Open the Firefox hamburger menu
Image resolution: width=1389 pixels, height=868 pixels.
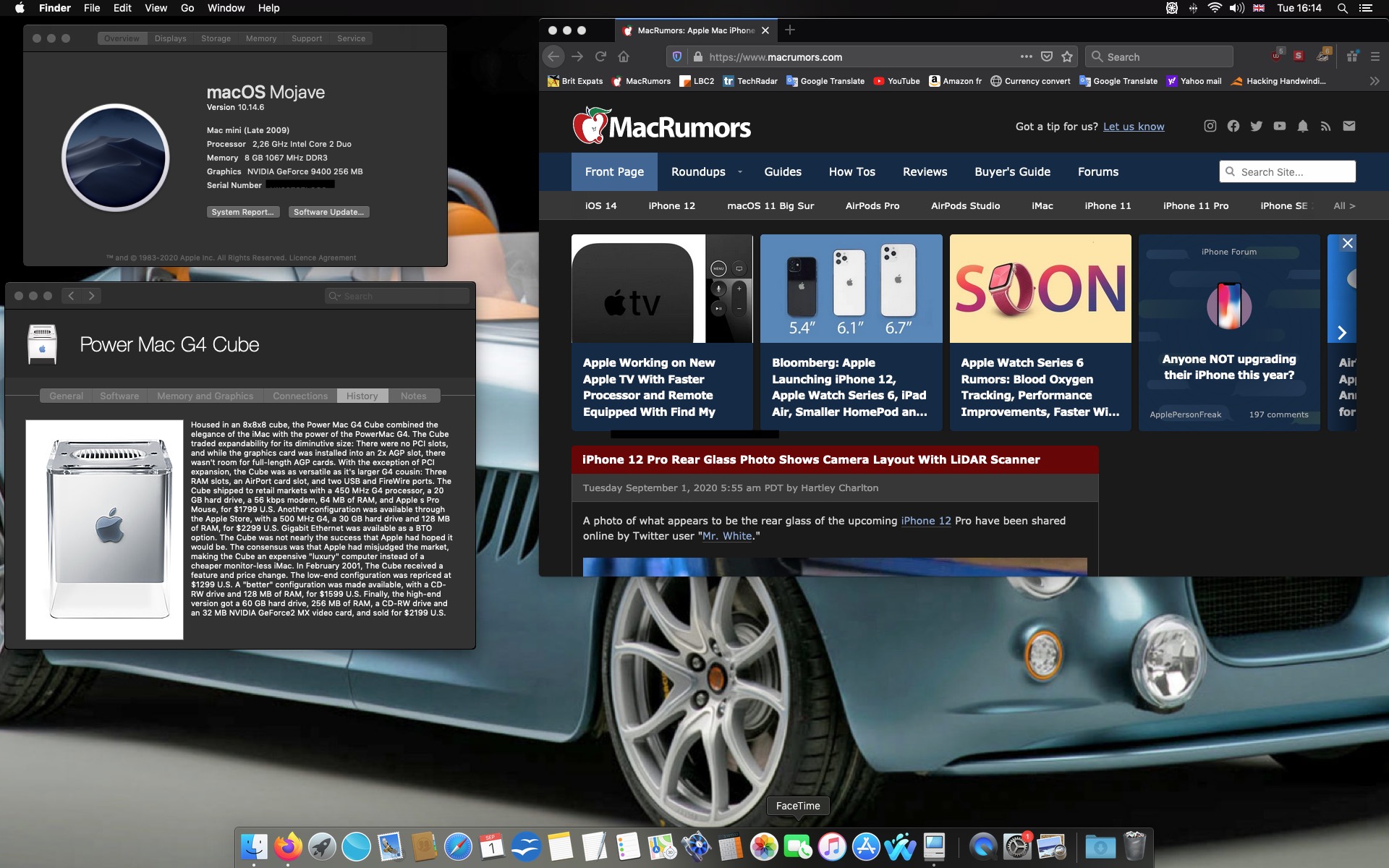[x=1375, y=56]
